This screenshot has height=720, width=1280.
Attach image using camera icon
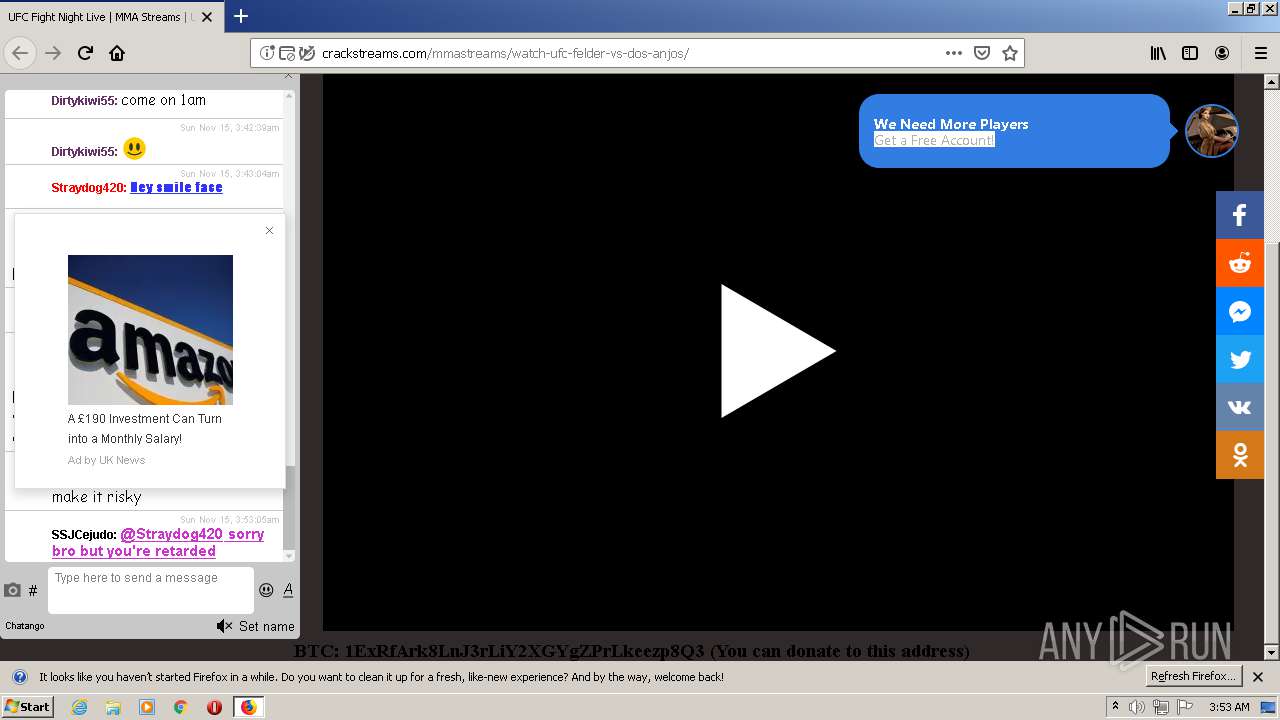coord(12,591)
